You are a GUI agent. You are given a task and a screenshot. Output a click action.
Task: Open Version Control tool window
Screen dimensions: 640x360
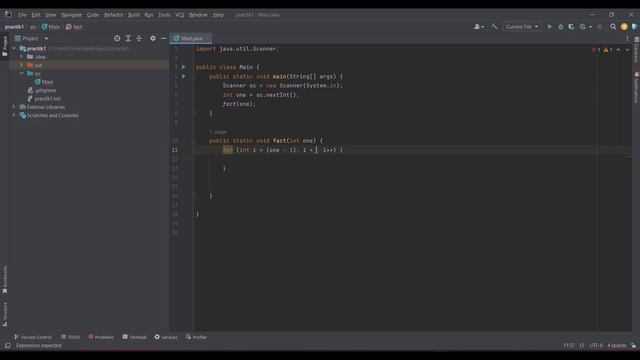point(33,337)
